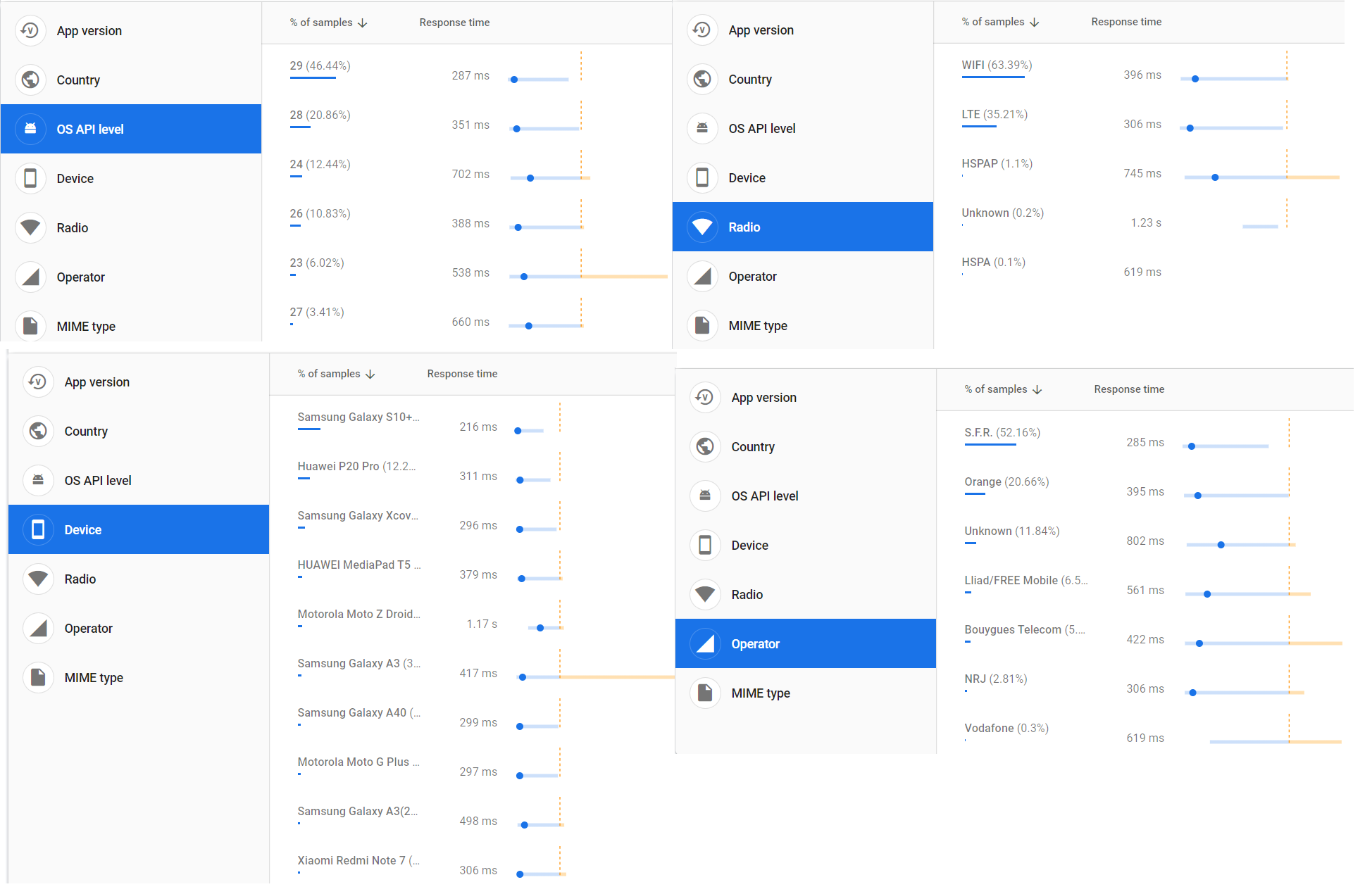Image resolution: width=1372 pixels, height=894 pixels.
Task: Click median dot on 702 ms distribution bar
Action: [530, 178]
